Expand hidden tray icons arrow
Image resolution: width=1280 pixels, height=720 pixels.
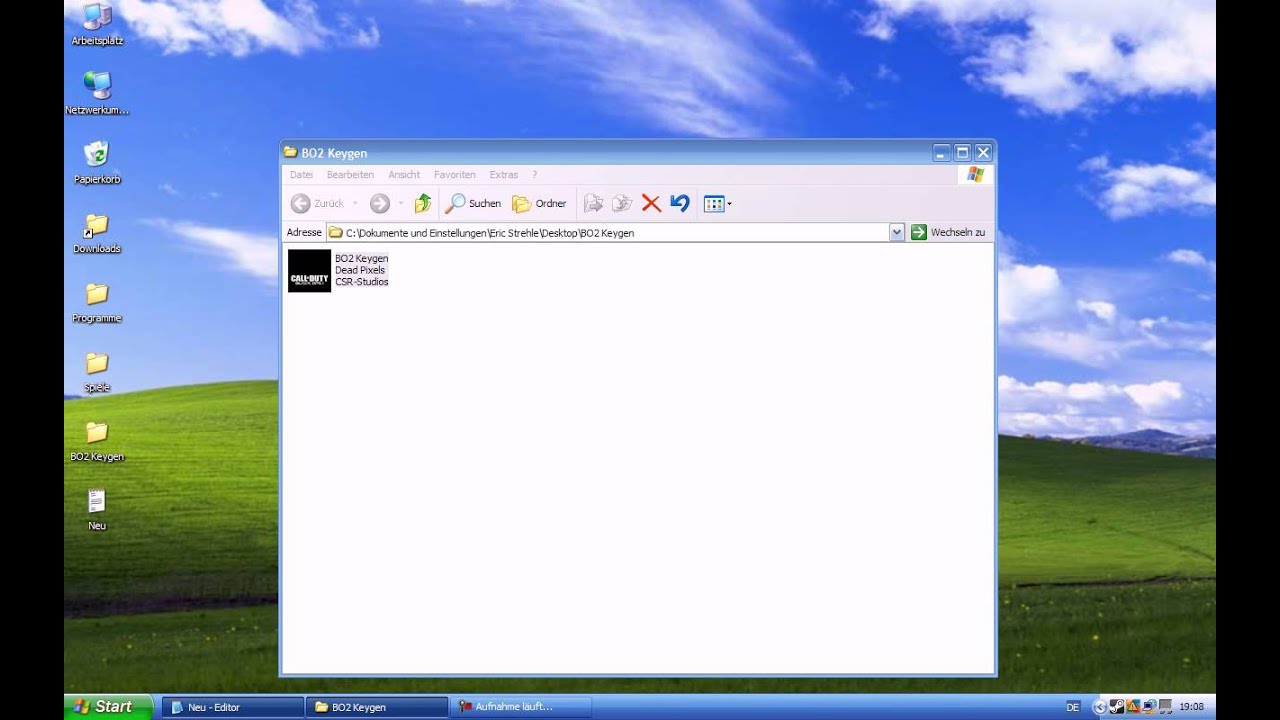[x=1100, y=707]
